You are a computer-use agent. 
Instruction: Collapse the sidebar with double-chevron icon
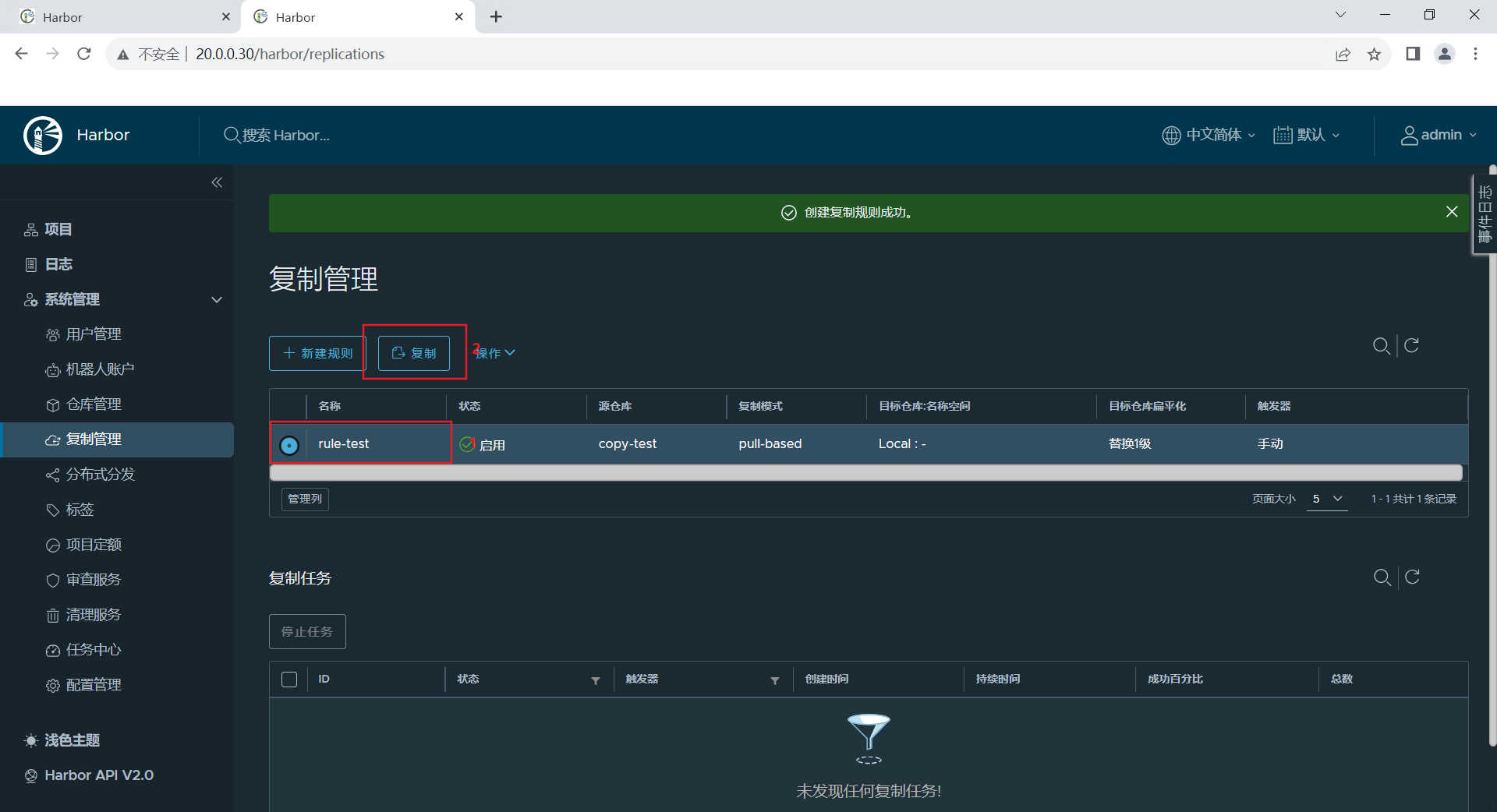click(217, 182)
